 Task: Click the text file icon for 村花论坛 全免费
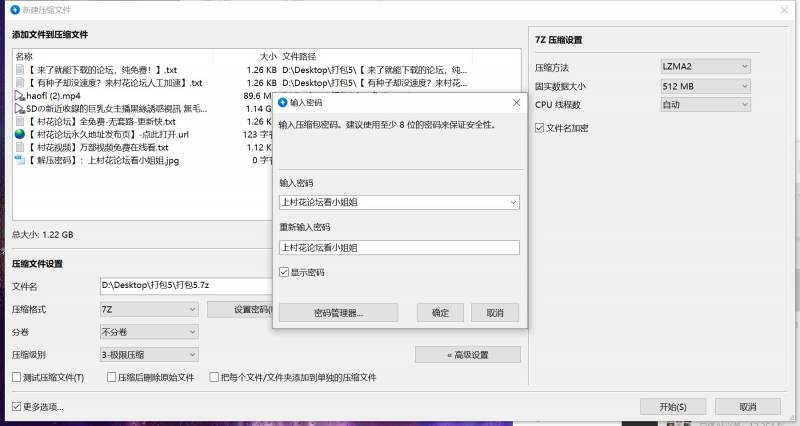[19, 121]
